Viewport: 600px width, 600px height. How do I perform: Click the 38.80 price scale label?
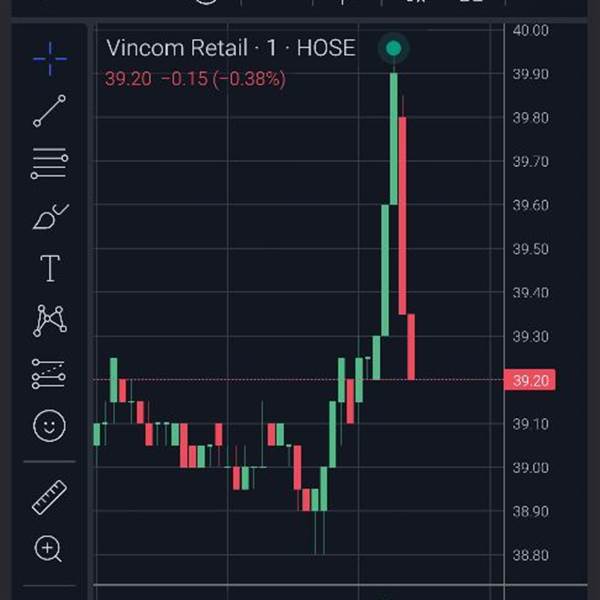click(x=530, y=555)
